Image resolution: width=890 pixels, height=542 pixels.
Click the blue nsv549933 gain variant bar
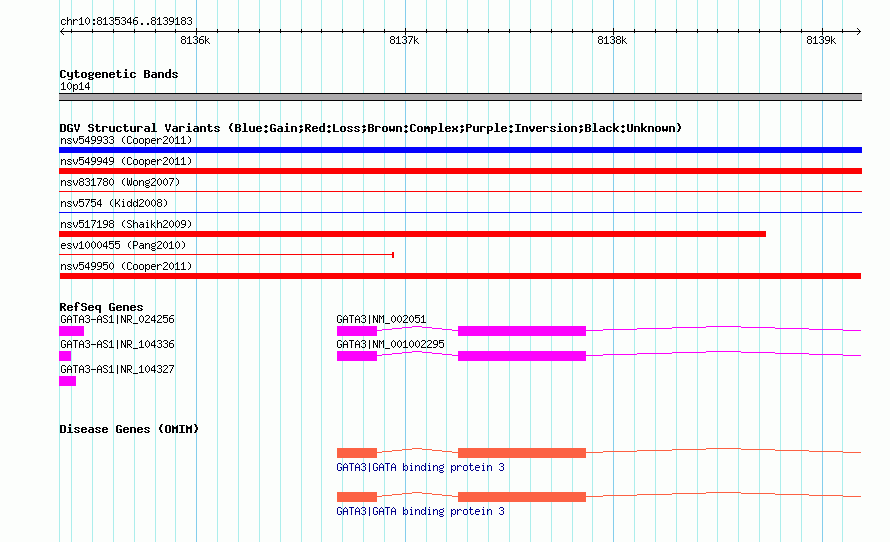click(x=460, y=150)
